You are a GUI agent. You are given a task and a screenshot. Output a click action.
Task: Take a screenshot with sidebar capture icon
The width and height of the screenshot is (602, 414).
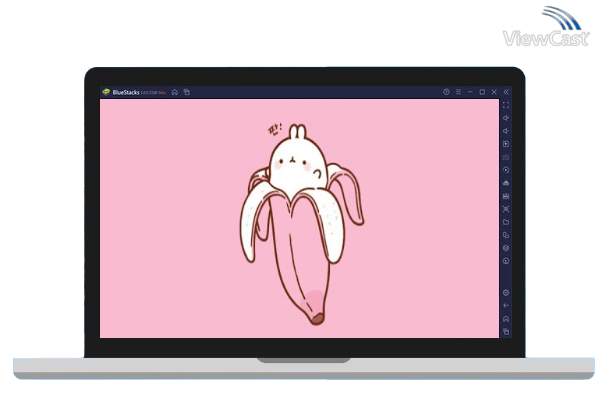coord(506,209)
